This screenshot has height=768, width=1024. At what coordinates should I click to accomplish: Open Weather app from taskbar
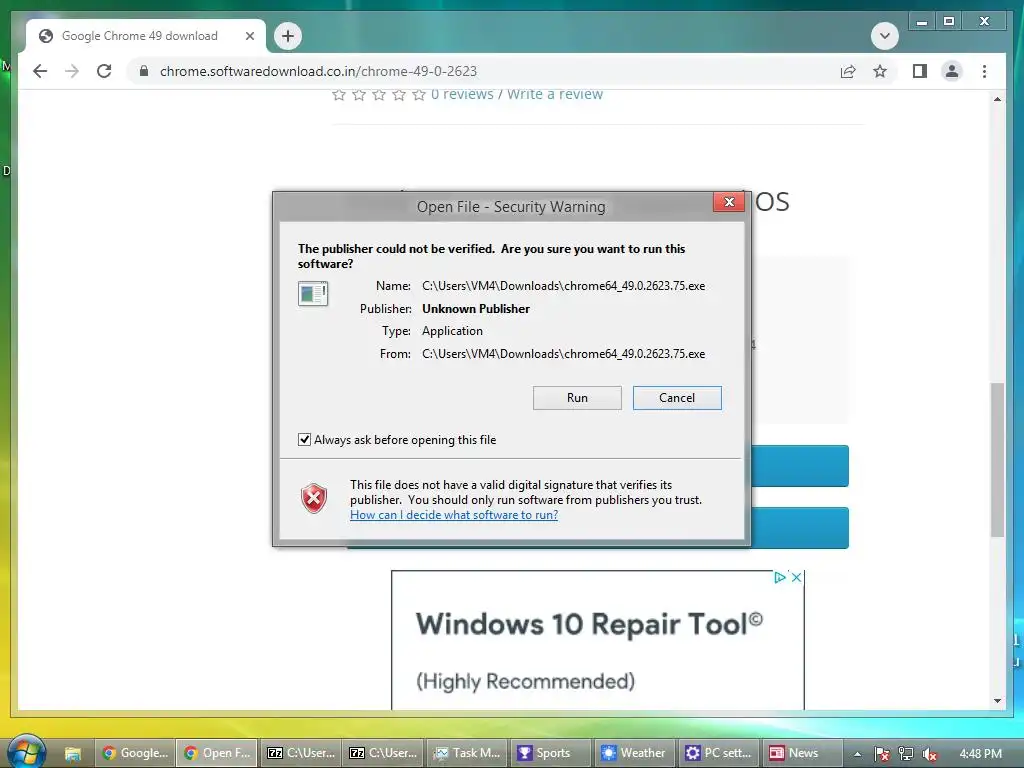[x=633, y=753]
